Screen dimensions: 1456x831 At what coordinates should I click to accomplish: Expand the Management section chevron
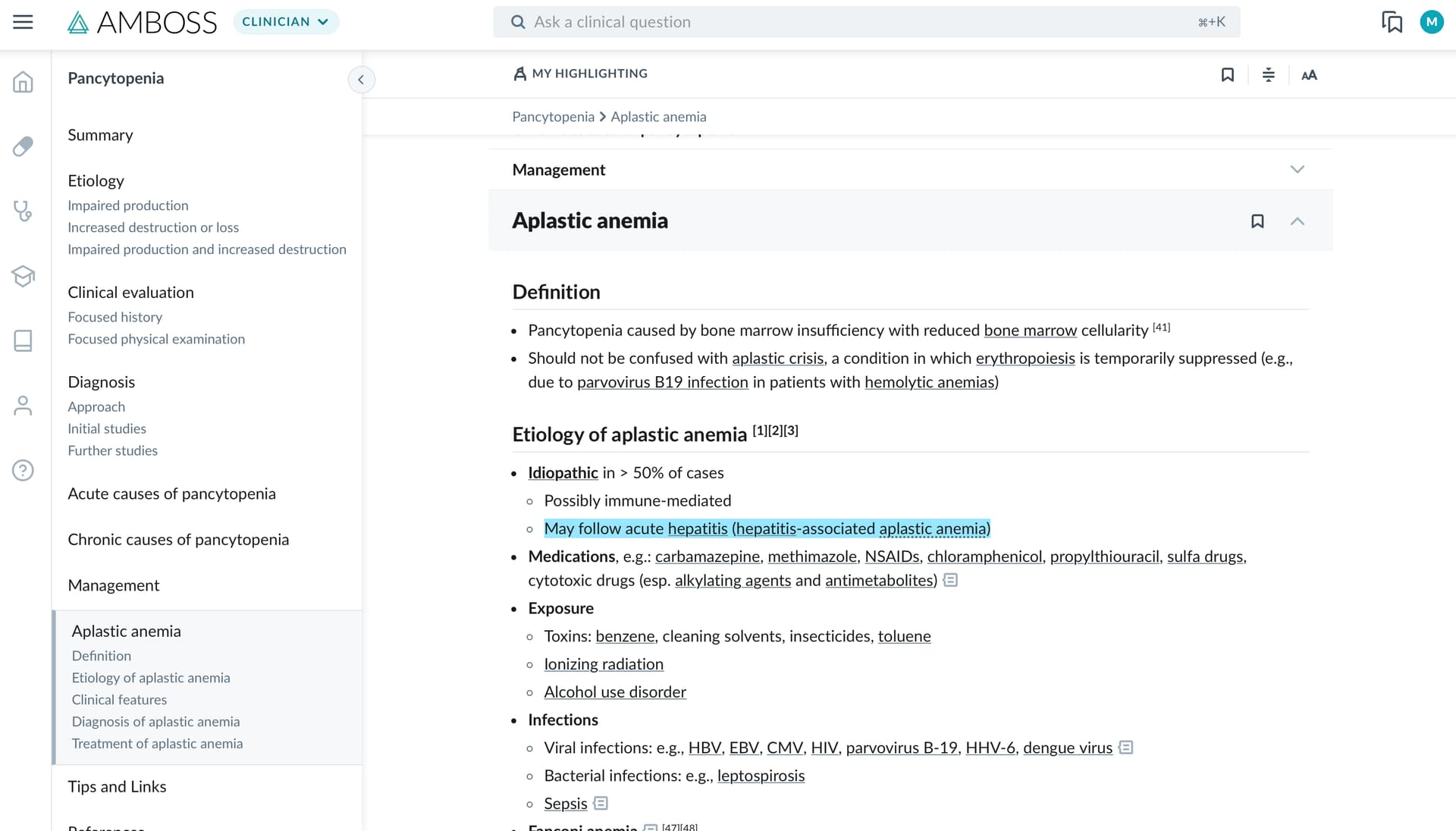coord(1297,170)
